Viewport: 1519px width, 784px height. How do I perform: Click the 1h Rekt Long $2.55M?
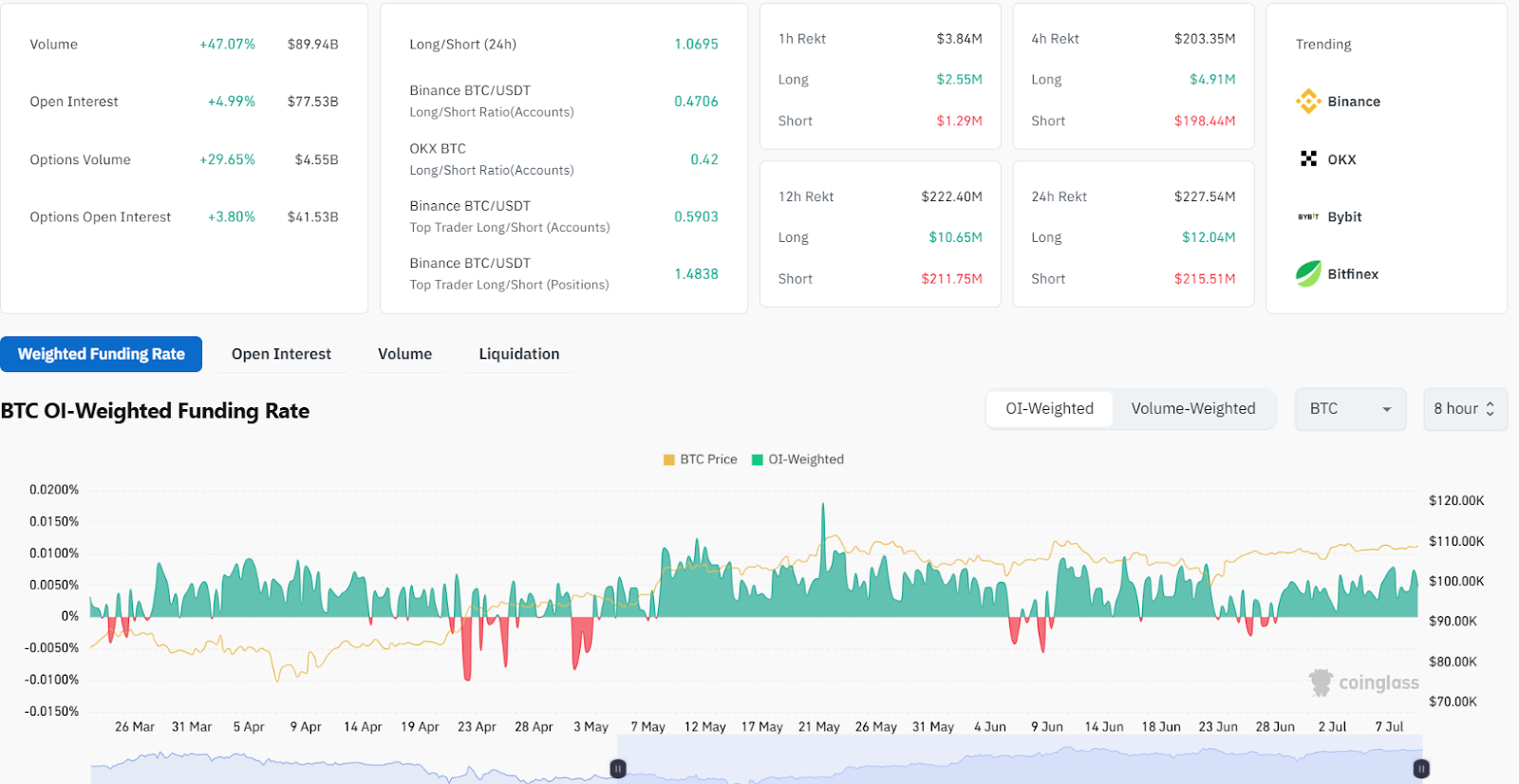coord(959,80)
